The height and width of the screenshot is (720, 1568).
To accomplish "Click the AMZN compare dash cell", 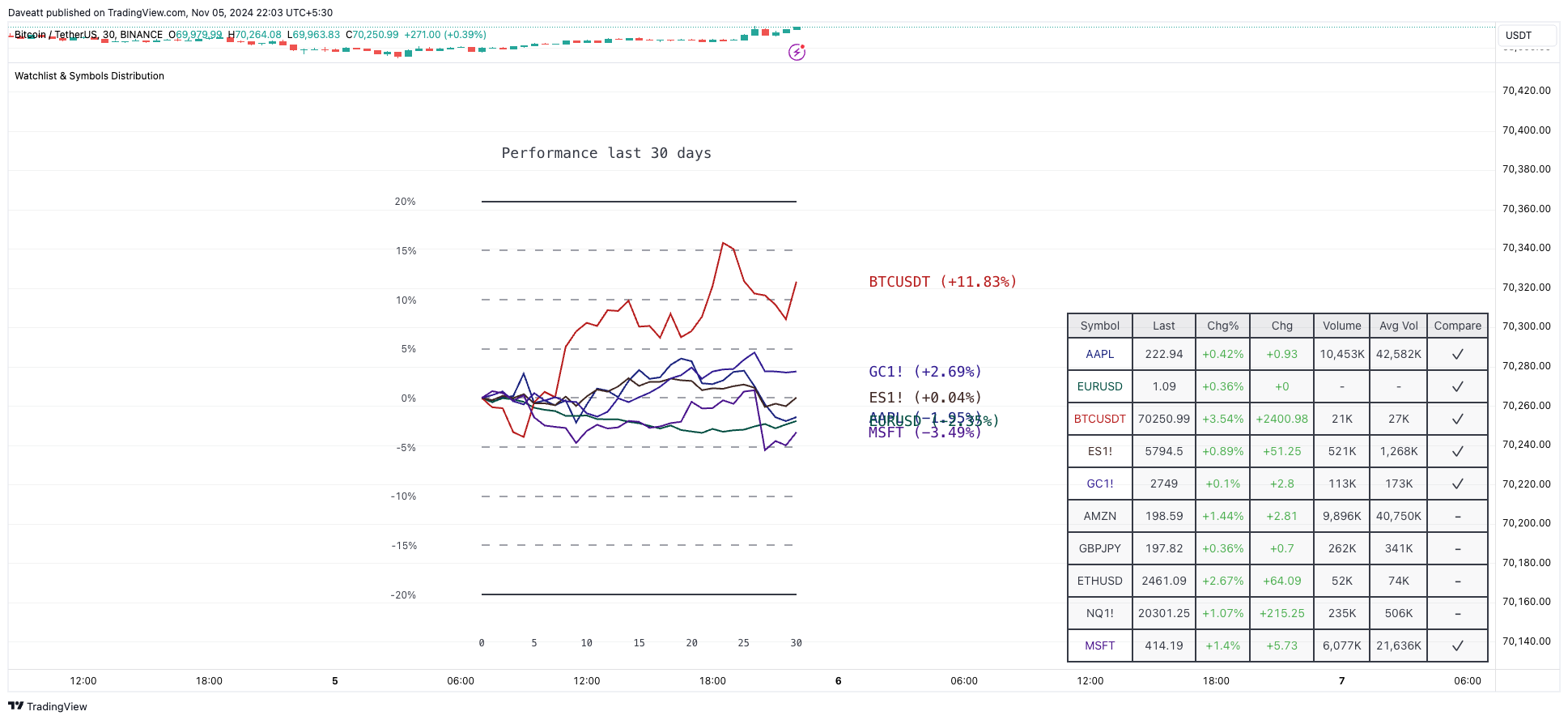I will [1457, 516].
